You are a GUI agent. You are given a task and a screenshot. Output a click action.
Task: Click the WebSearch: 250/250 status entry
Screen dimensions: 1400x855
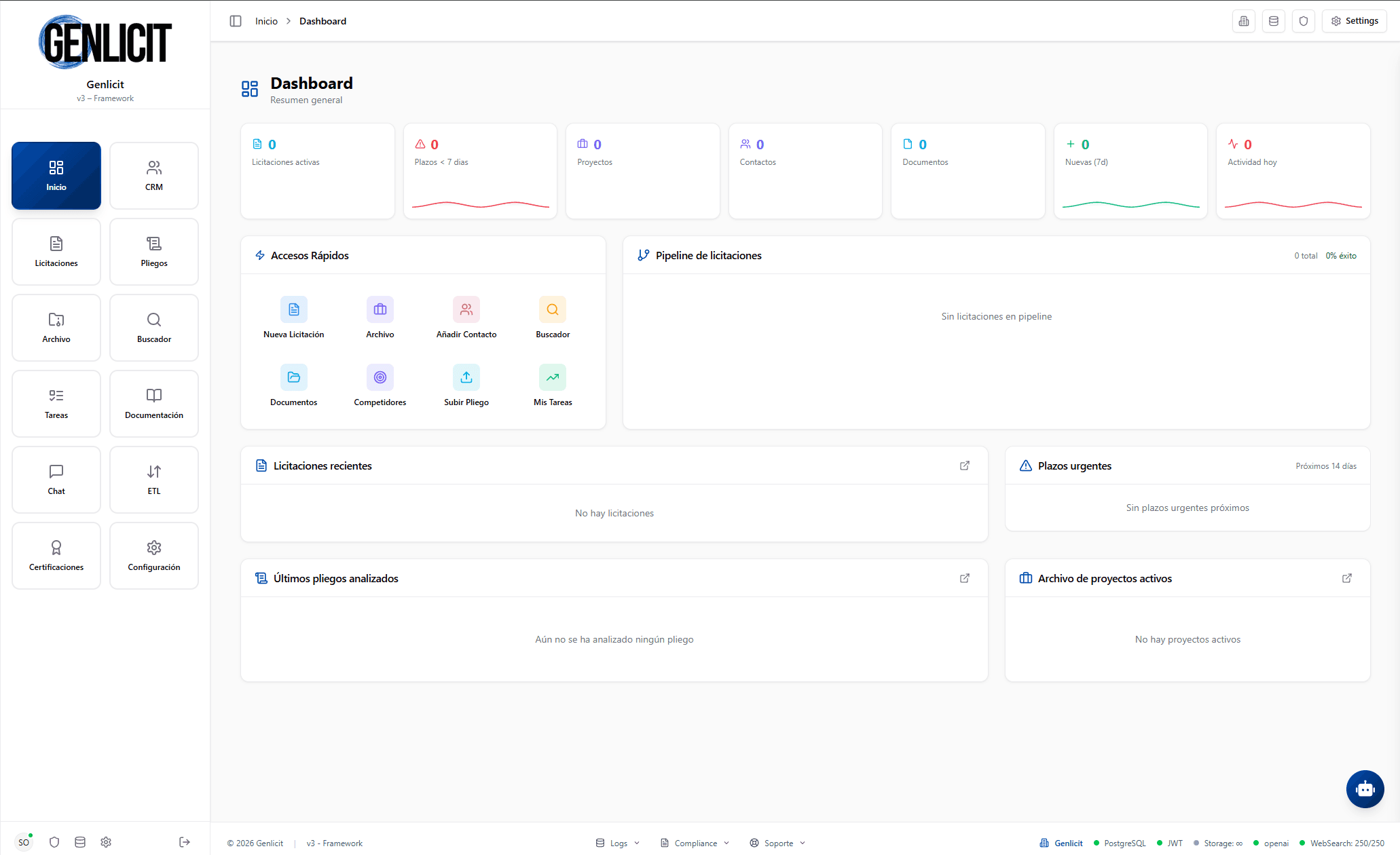coord(1342,843)
